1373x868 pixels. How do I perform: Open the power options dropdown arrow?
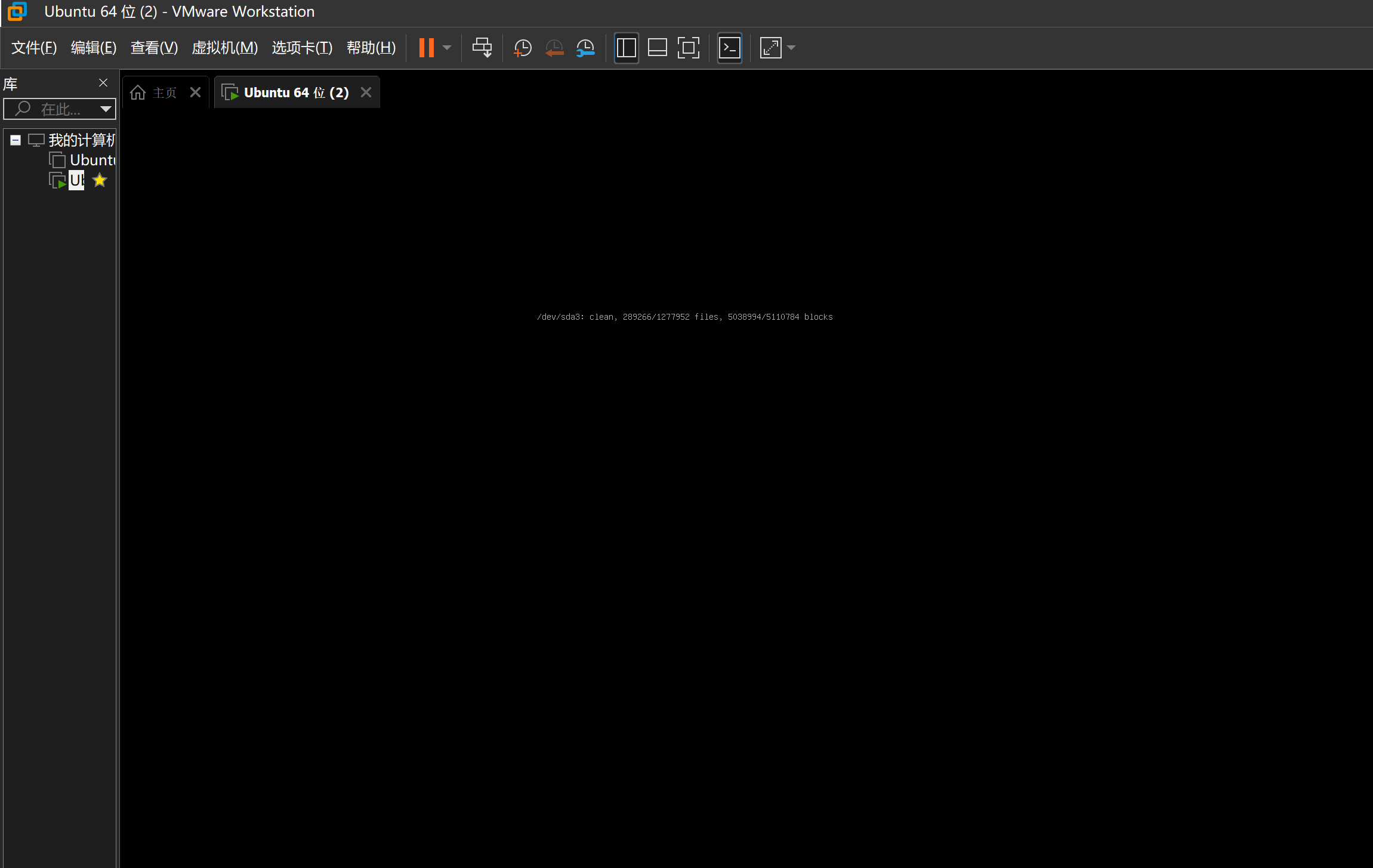pyautogui.click(x=447, y=48)
